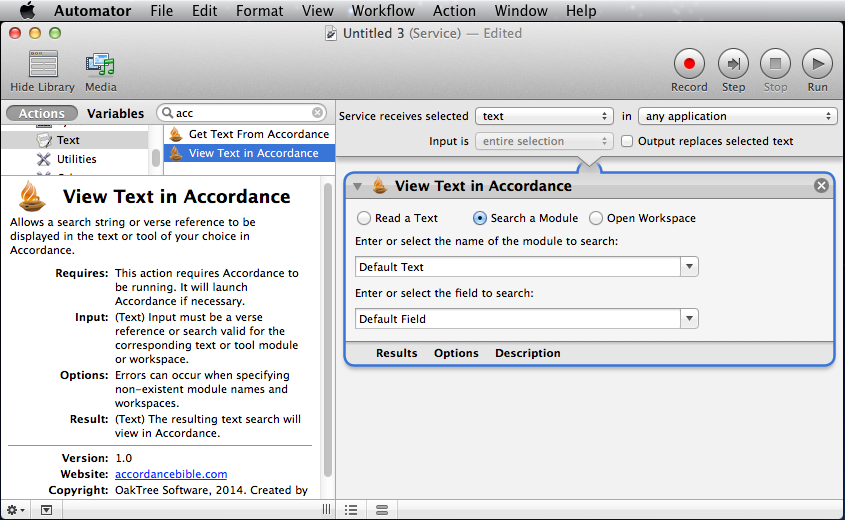Switch to the Variables tab
This screenshot has width=845, height=520.
tap(115, 113)
